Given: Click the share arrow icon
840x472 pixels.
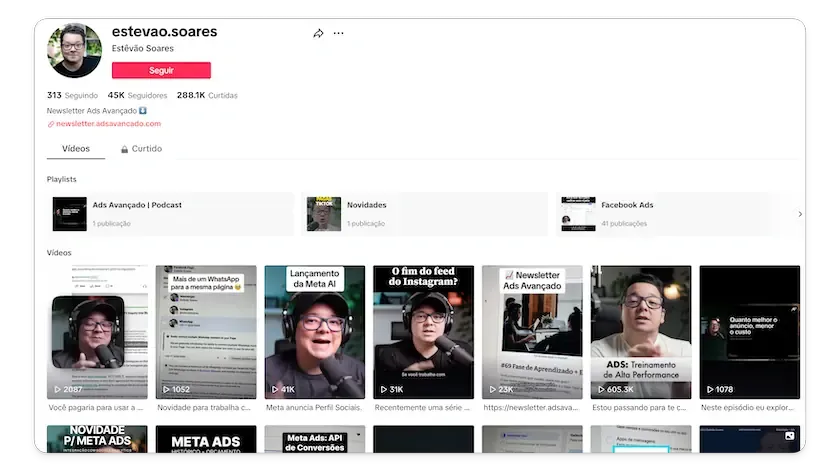Looking at the screenshot, I should [318, 33].
